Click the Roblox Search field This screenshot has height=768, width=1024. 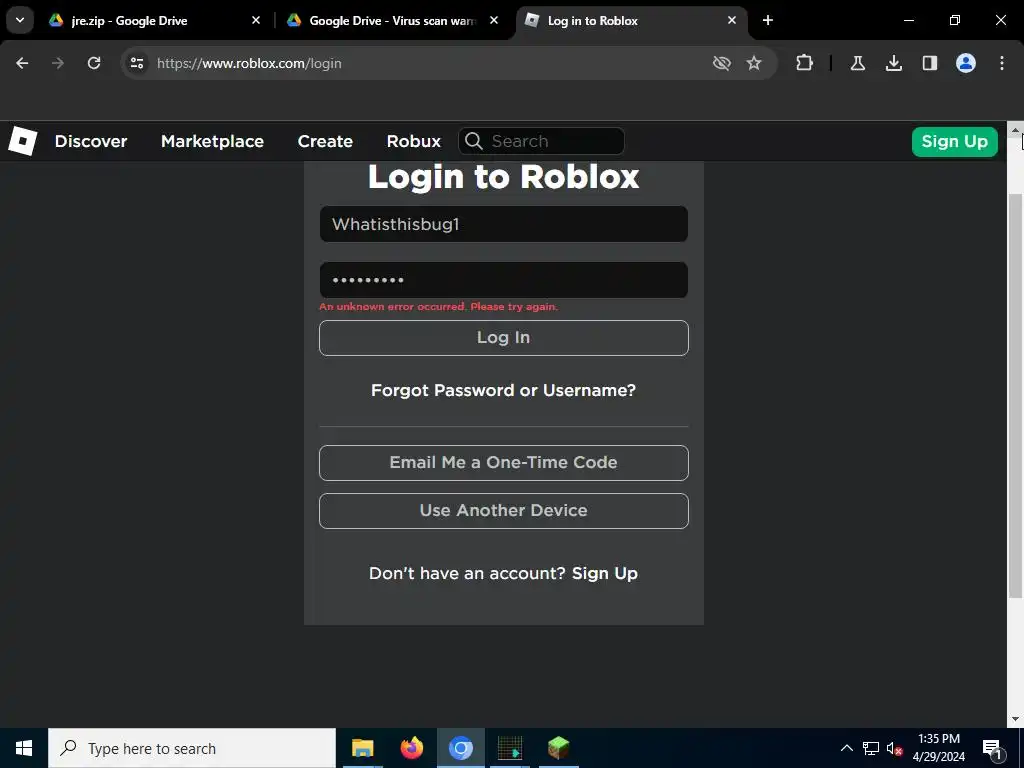click(x=541, y=141)
